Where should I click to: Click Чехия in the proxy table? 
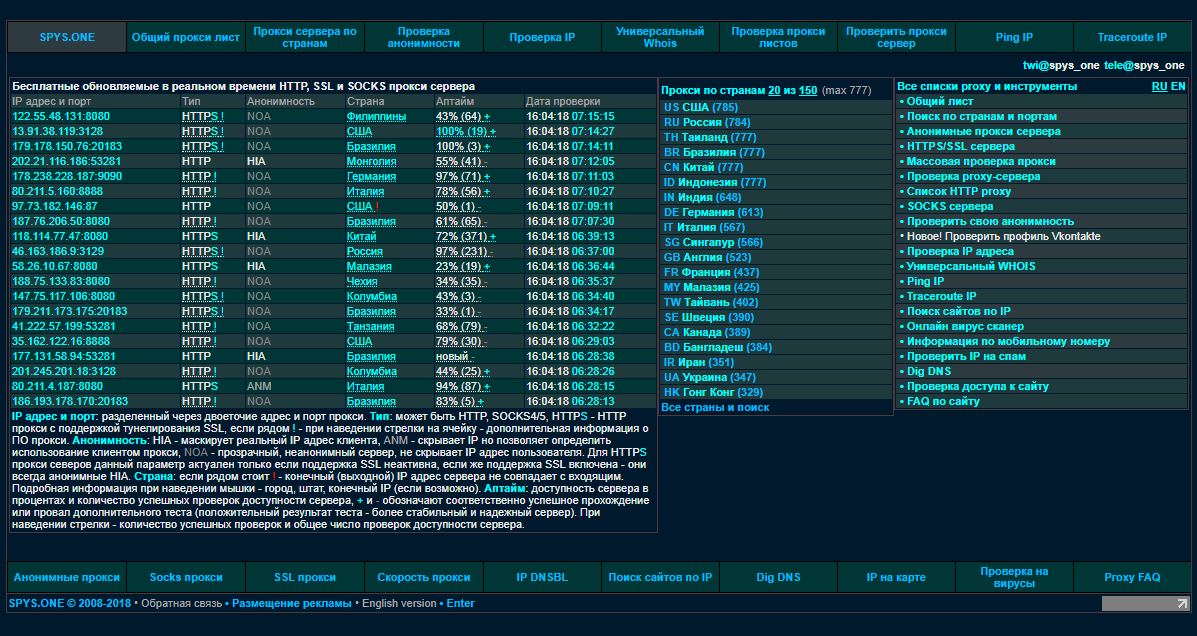pyautogui.click(x=362, y=282)
